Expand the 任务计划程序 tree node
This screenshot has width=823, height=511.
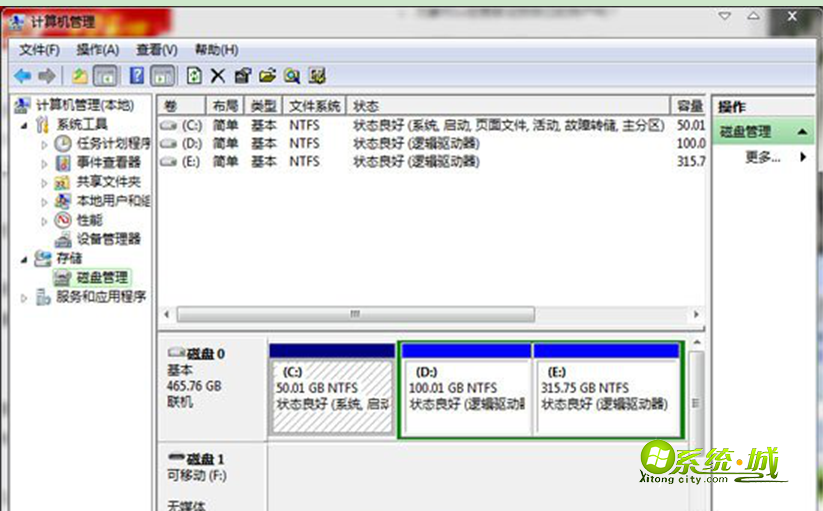pyautogui.click(x=44, y=144)
